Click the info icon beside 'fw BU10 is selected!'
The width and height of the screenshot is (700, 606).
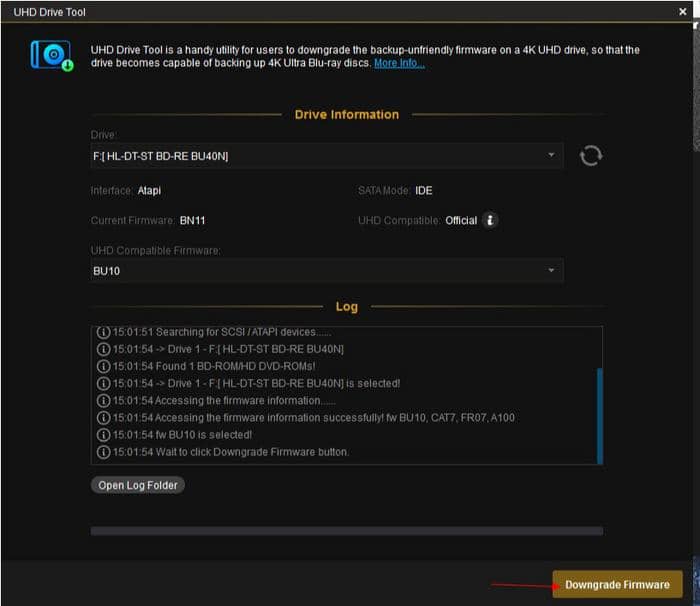(x=103, y=435)
